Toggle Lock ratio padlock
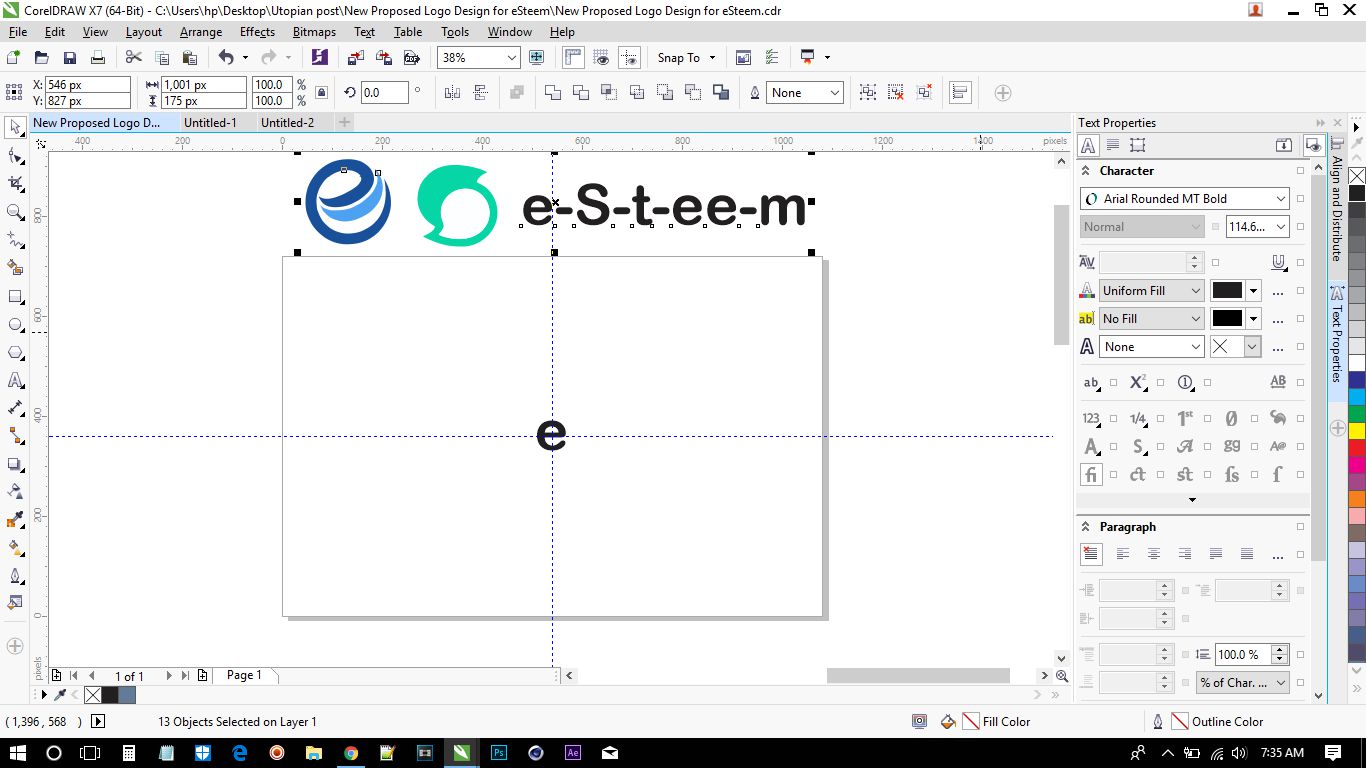The image size is (1366, 768). (321, 93)
